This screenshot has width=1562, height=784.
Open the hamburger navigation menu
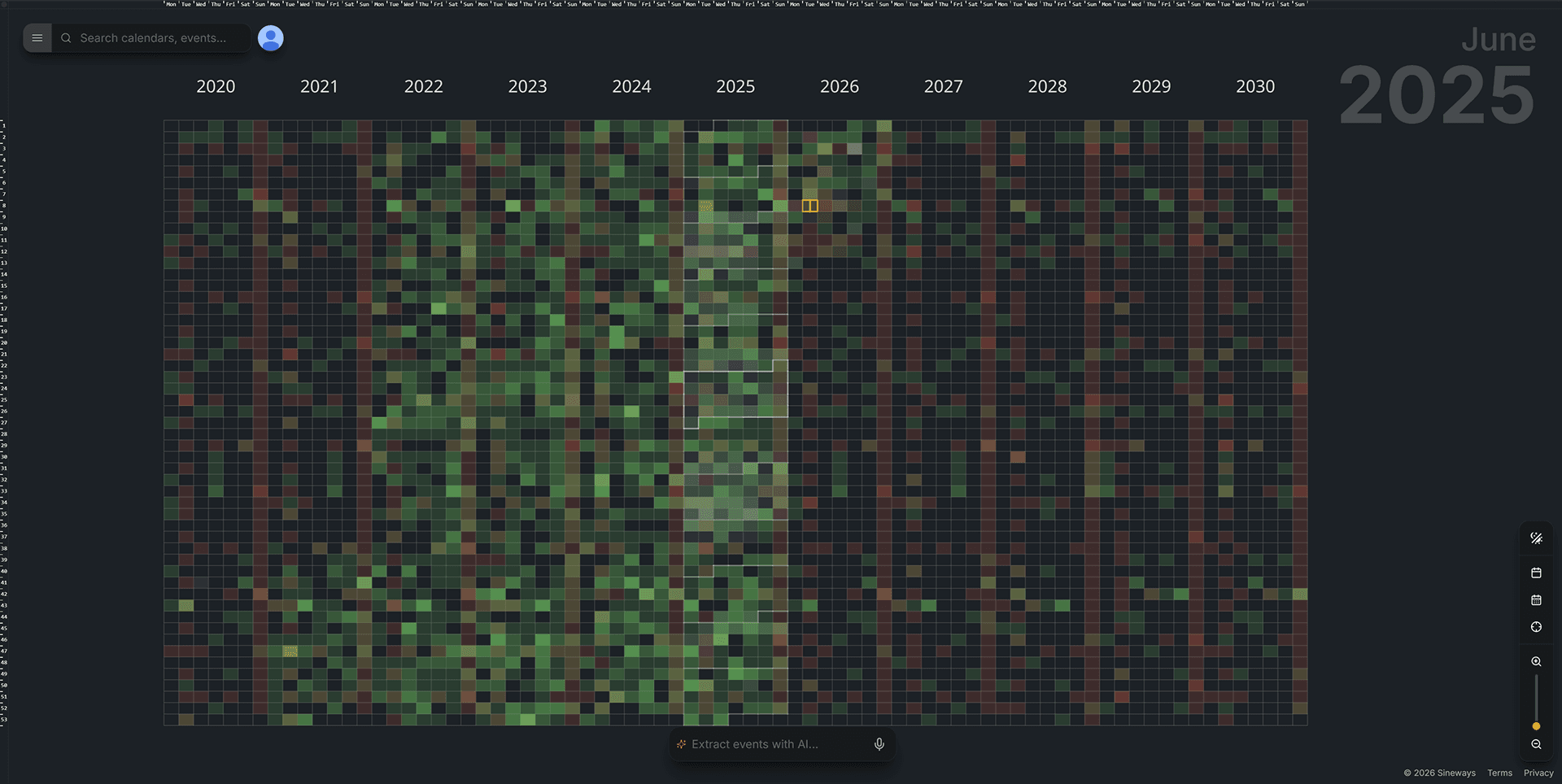37,37
